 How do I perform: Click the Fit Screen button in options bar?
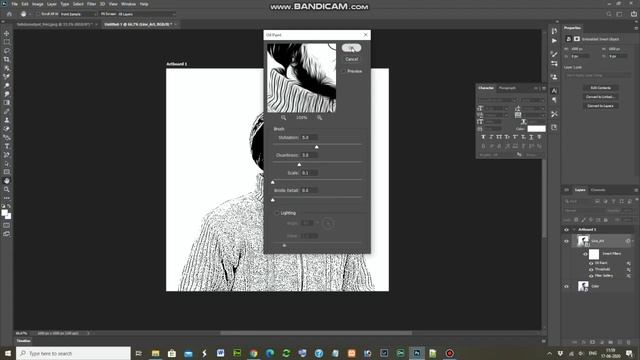coord(108,14)
